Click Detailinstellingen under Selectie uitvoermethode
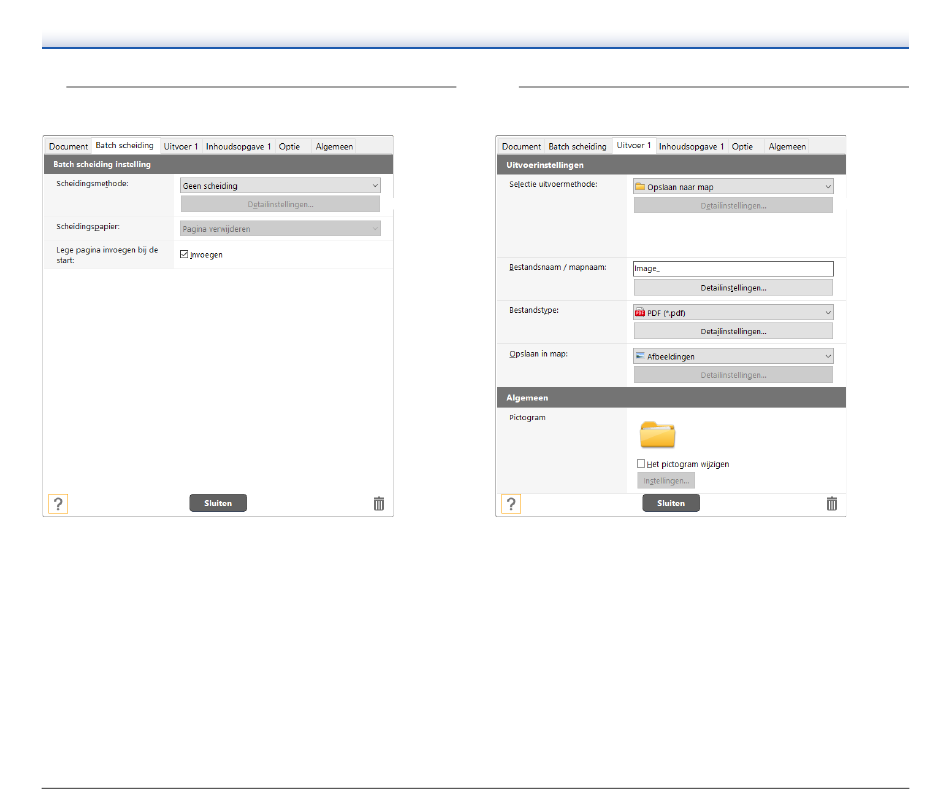 [733, 205]
